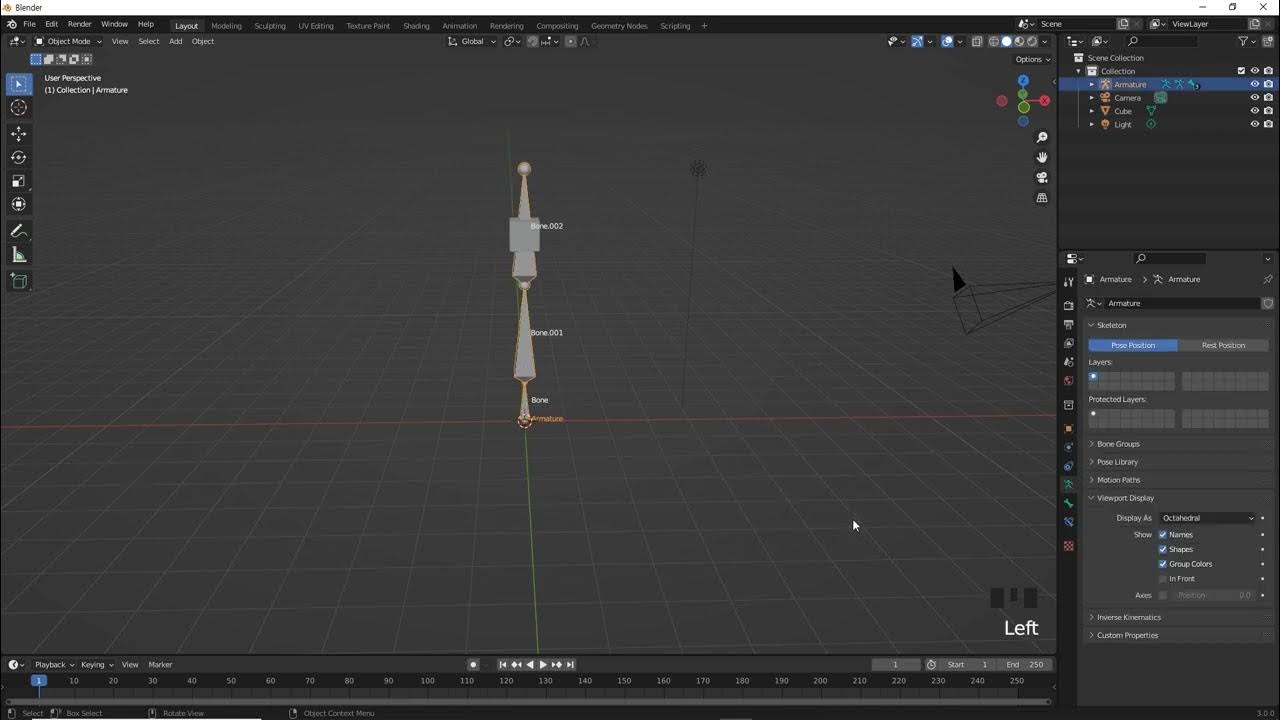Uncheck the Names display checkbox
The width and height of the screenshot is (1280, 720).
1163,534
